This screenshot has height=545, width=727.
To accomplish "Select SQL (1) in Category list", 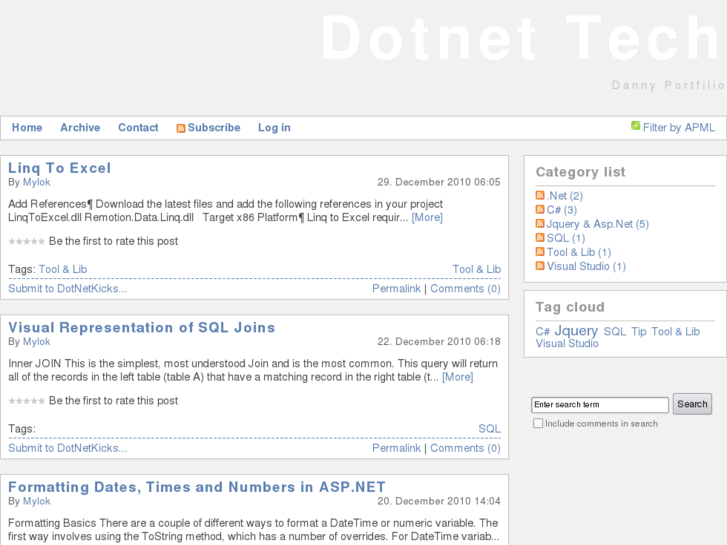I will pos(566,238).
